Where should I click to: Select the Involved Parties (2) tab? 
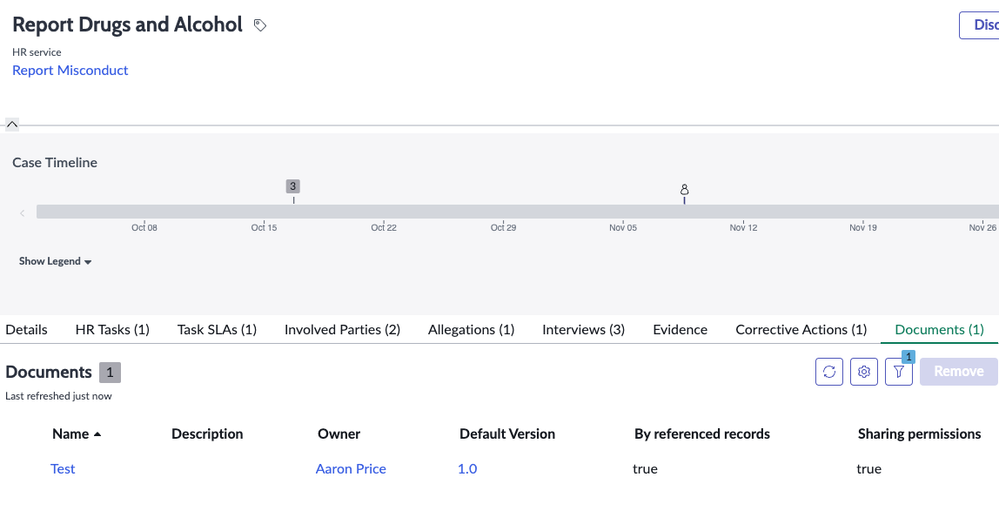tap(342, 329)
